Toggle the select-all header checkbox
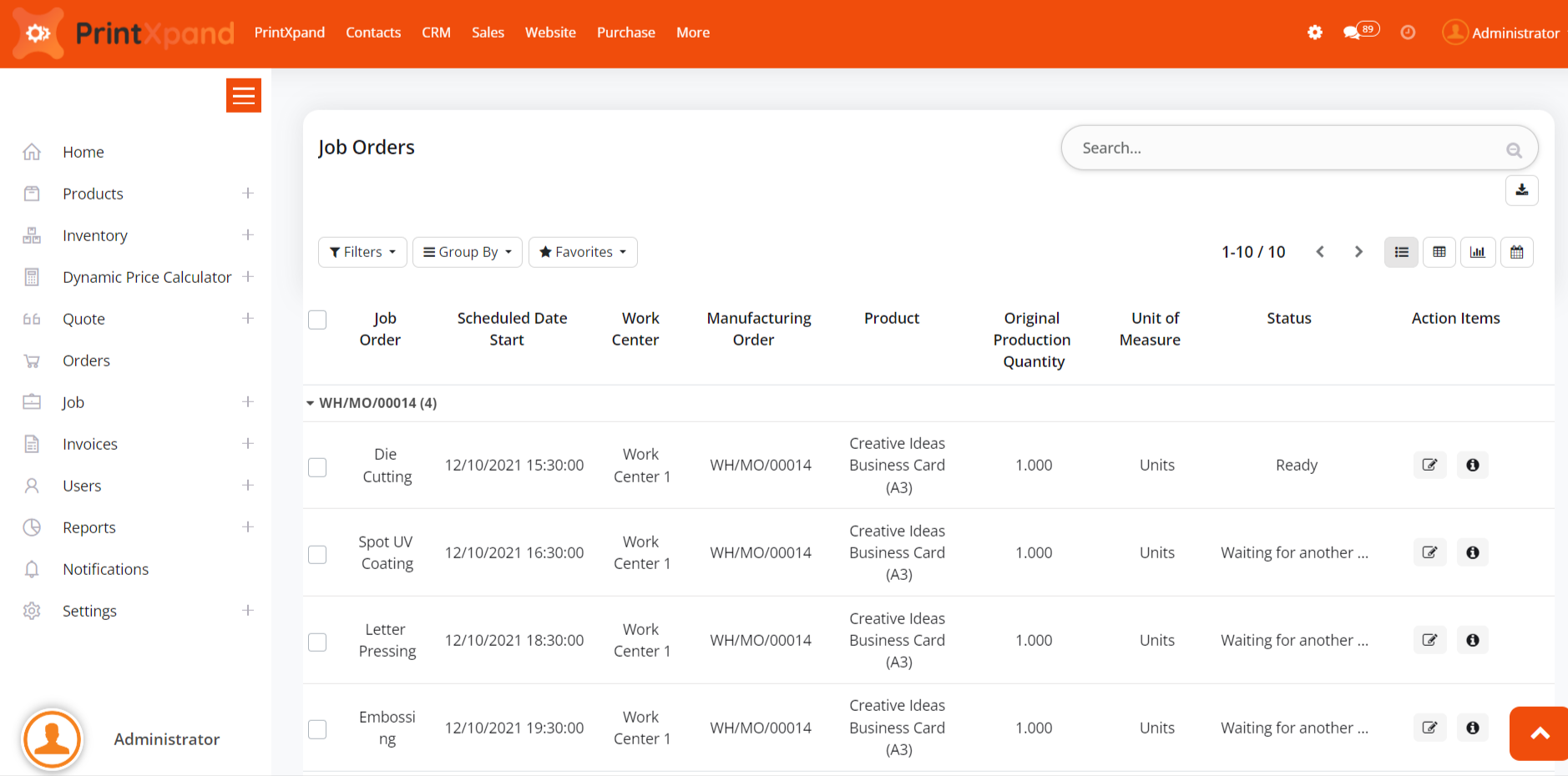Image resolution: width=1568 pixels, height=776 pixels. point(317,320)
